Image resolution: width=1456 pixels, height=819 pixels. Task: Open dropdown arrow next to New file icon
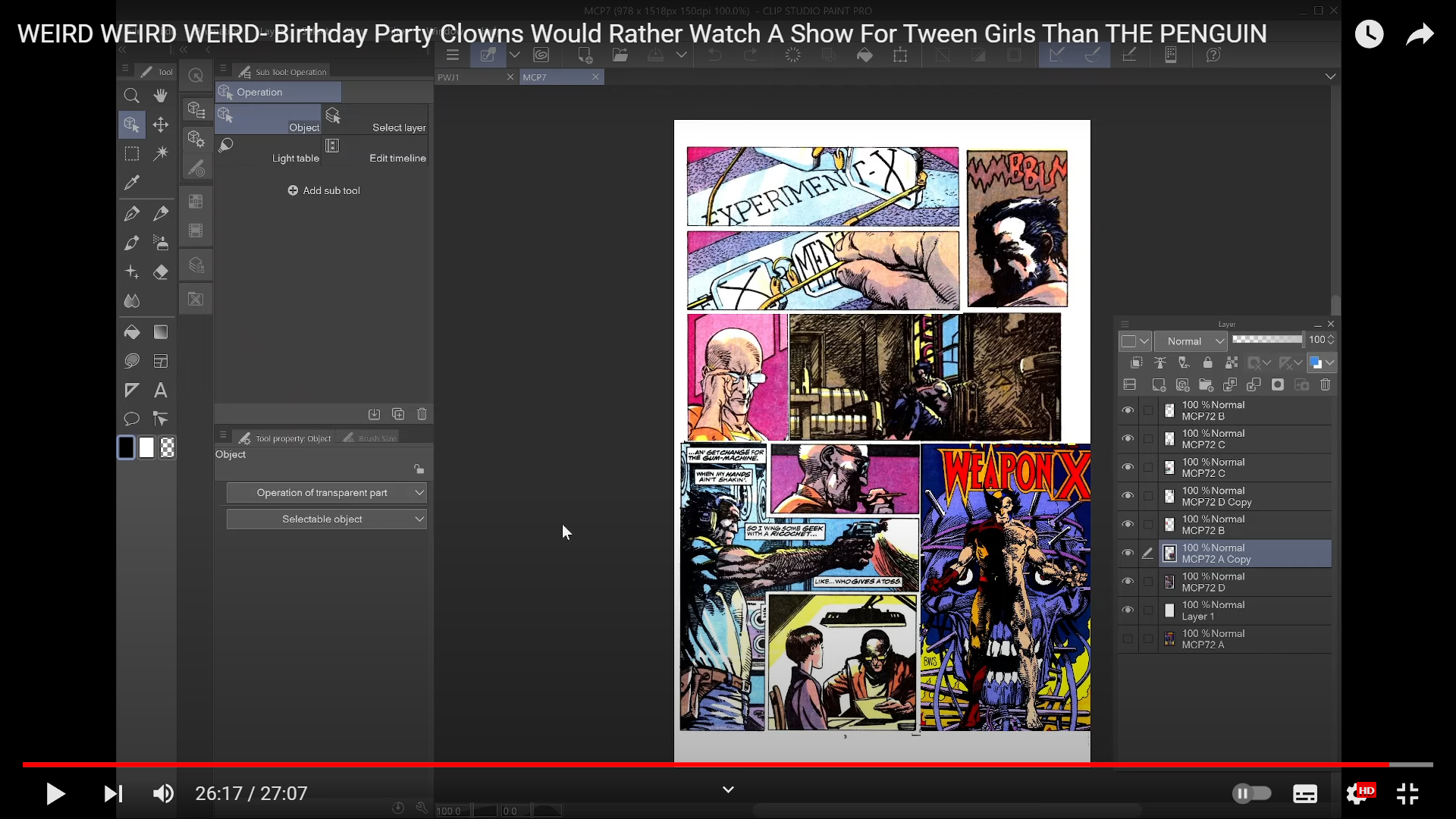pos(515,55)
